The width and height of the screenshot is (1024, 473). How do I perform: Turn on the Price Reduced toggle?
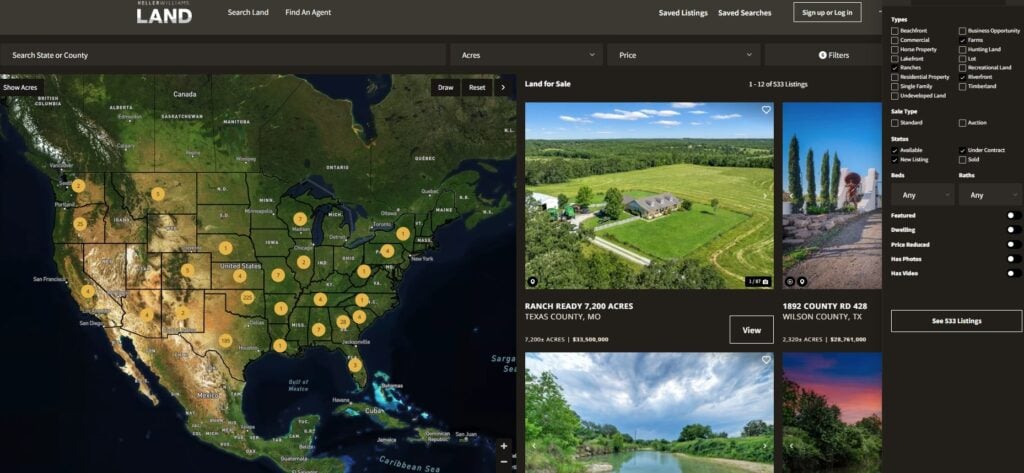coord(1014,244)
